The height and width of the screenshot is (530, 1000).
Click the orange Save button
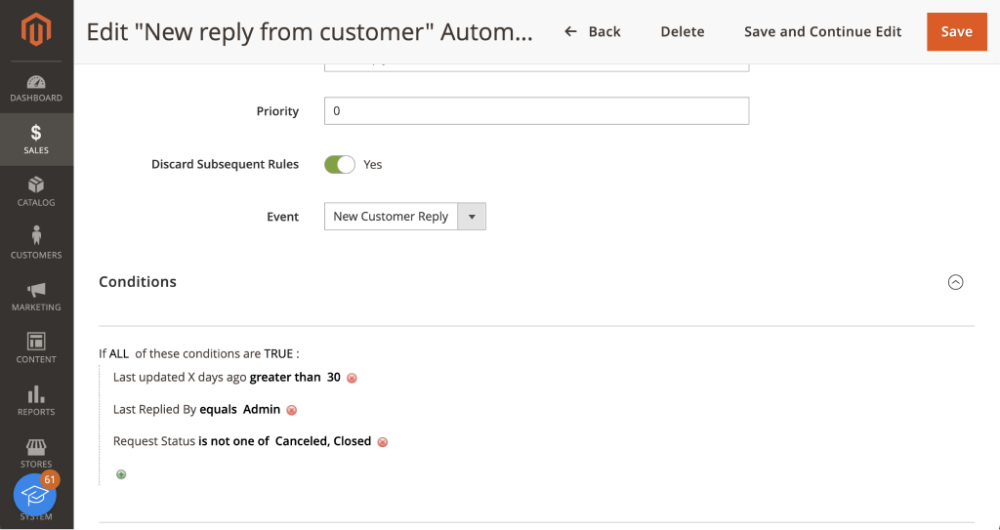tap(957, 32)
